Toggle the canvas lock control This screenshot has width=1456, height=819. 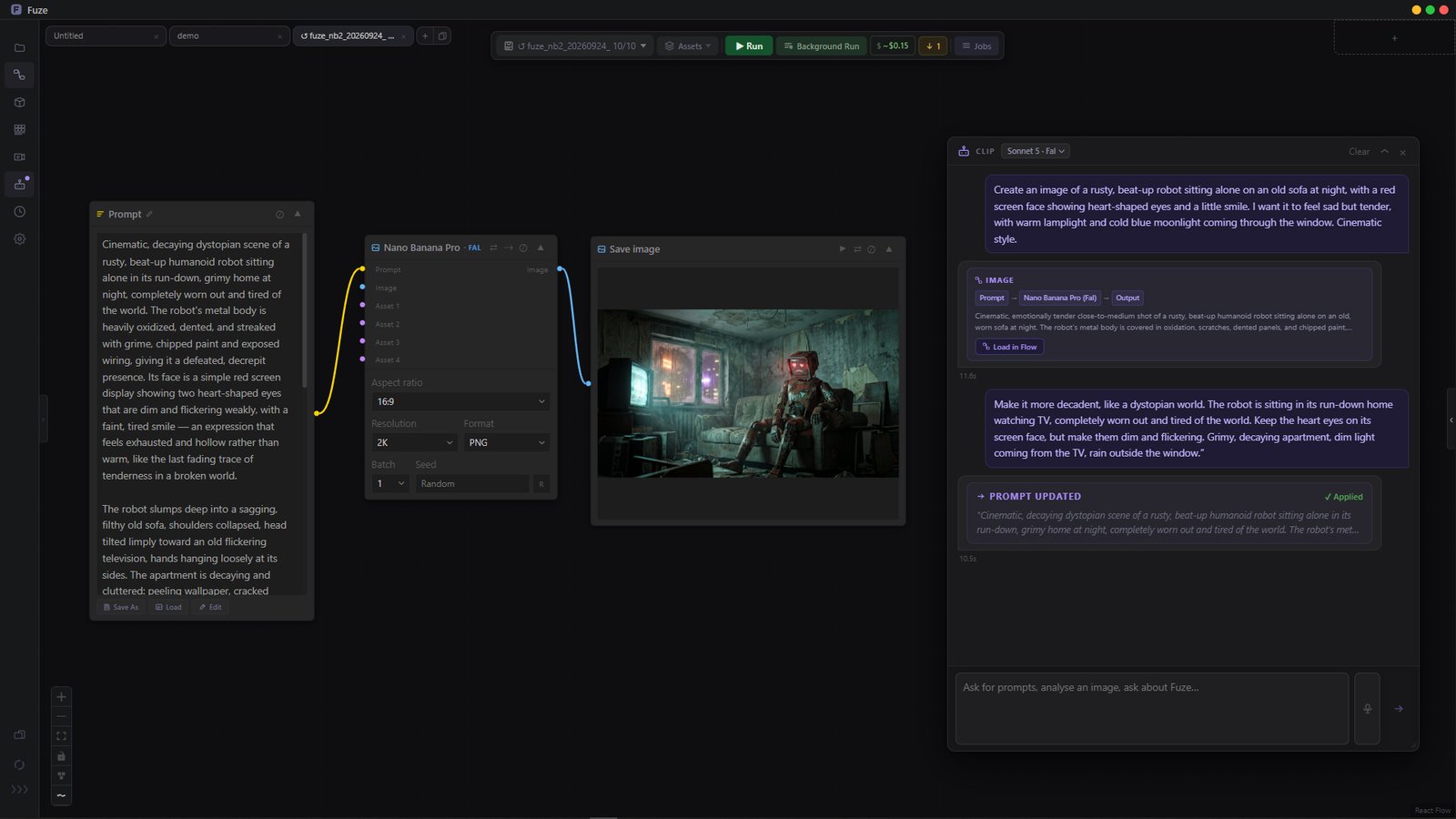(x=61, y=756)
